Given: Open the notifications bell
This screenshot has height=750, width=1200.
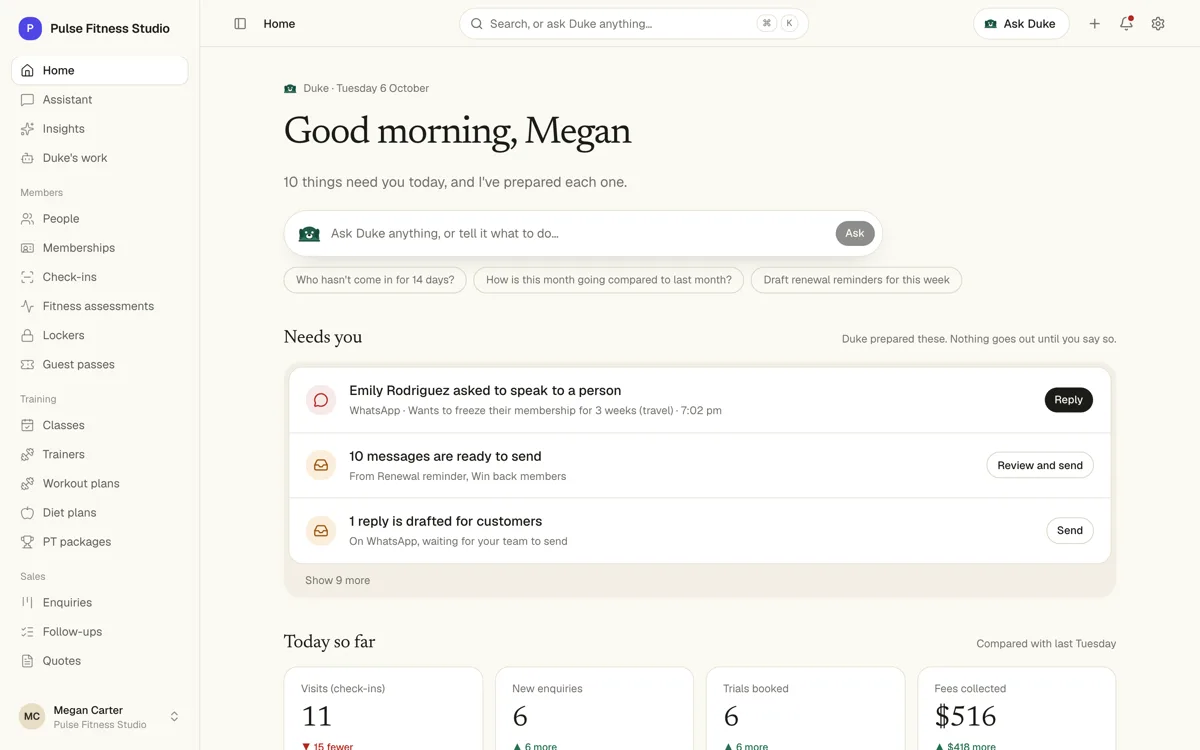Looking at the screenshot, I should click(1126, 24).
